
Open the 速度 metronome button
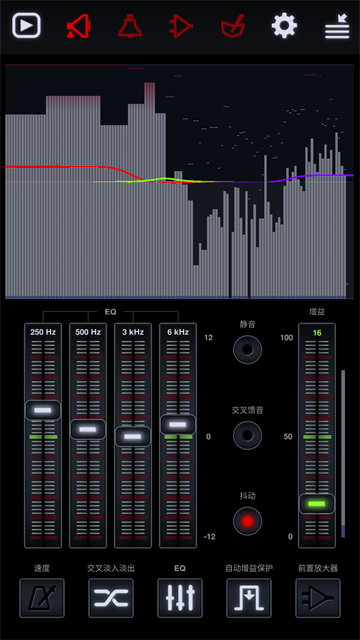pos(42,598)
